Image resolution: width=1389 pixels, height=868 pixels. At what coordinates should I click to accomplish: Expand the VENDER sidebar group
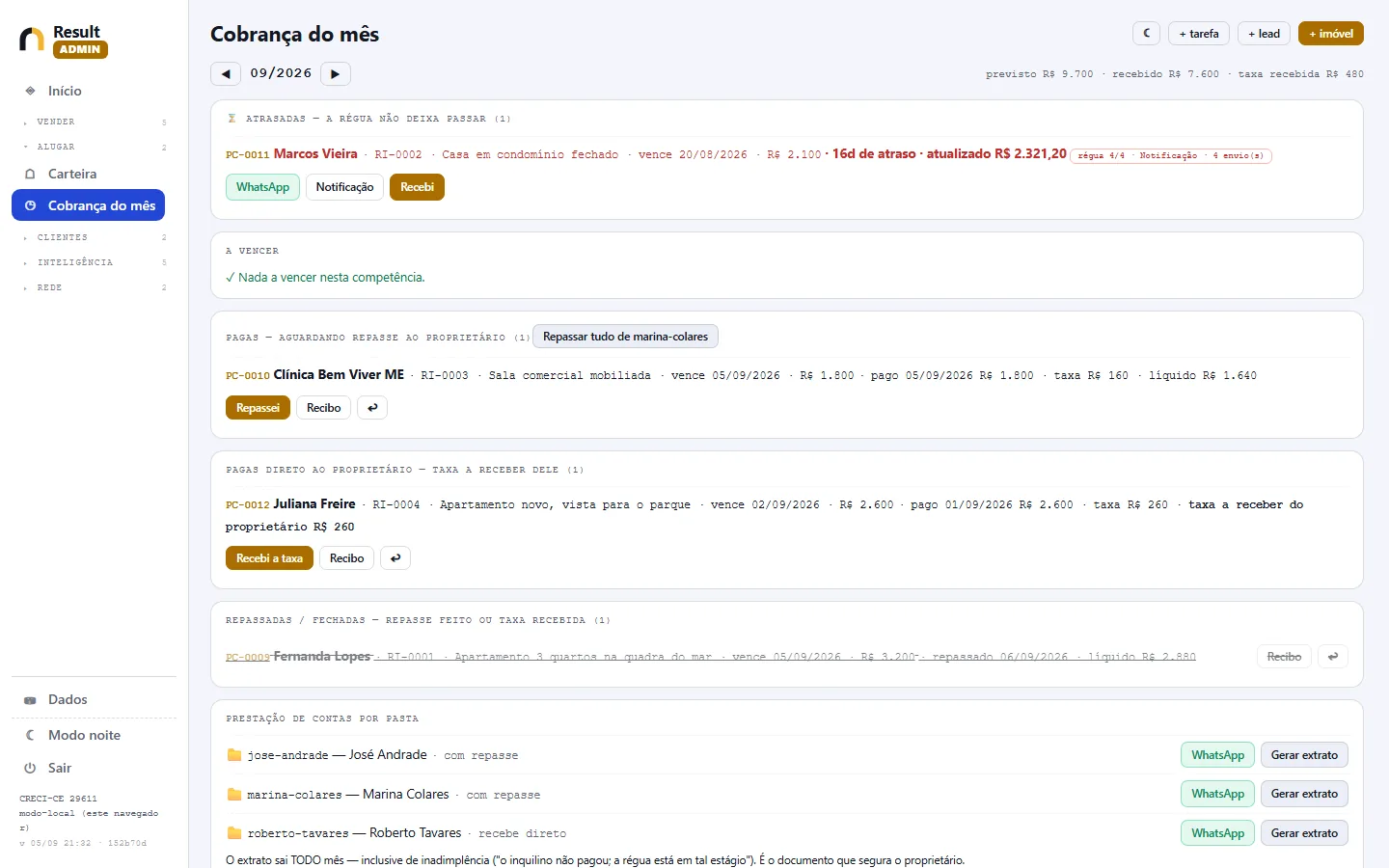94,122
